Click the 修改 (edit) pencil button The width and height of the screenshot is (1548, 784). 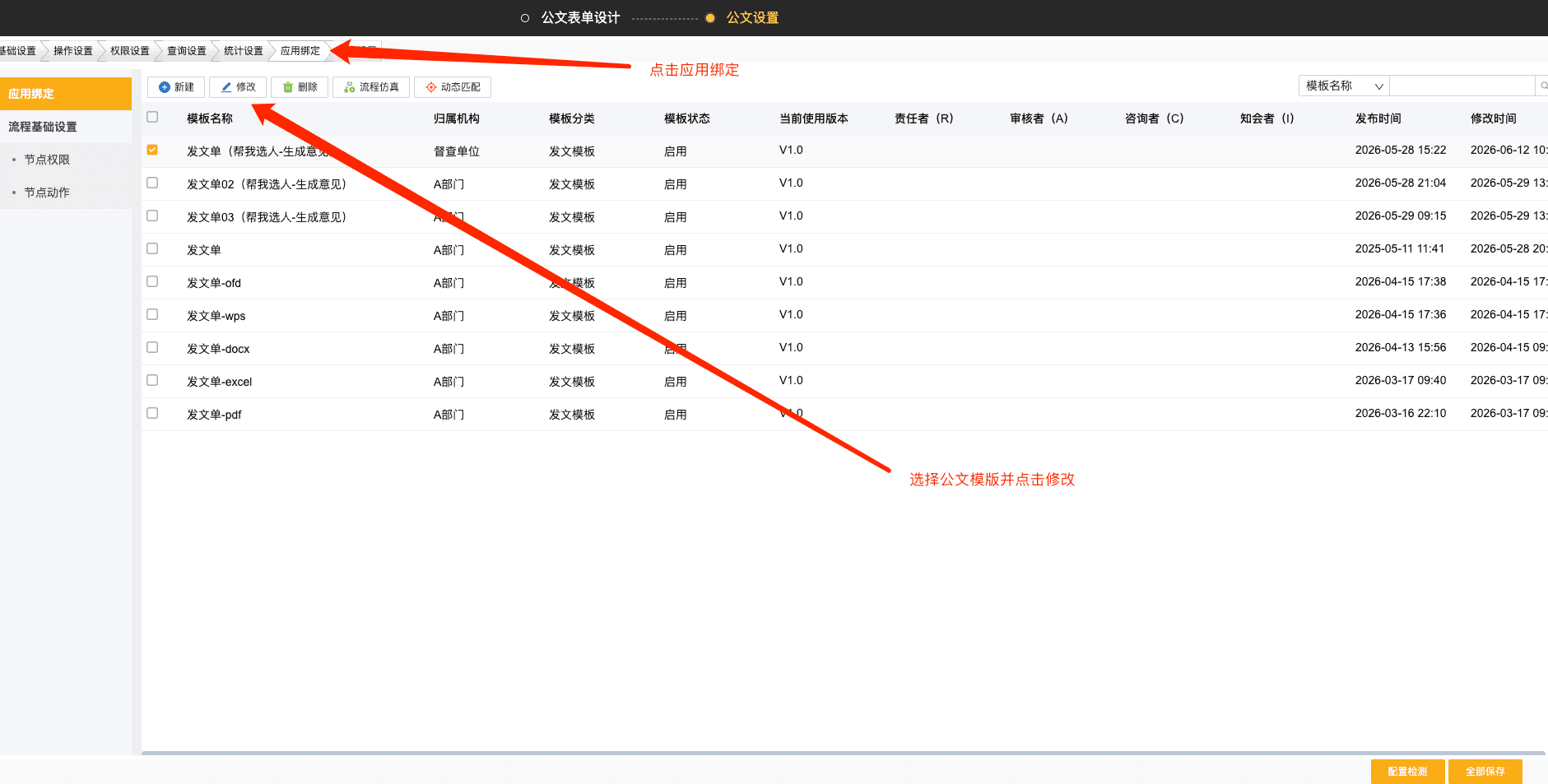(x=238, y=87)
